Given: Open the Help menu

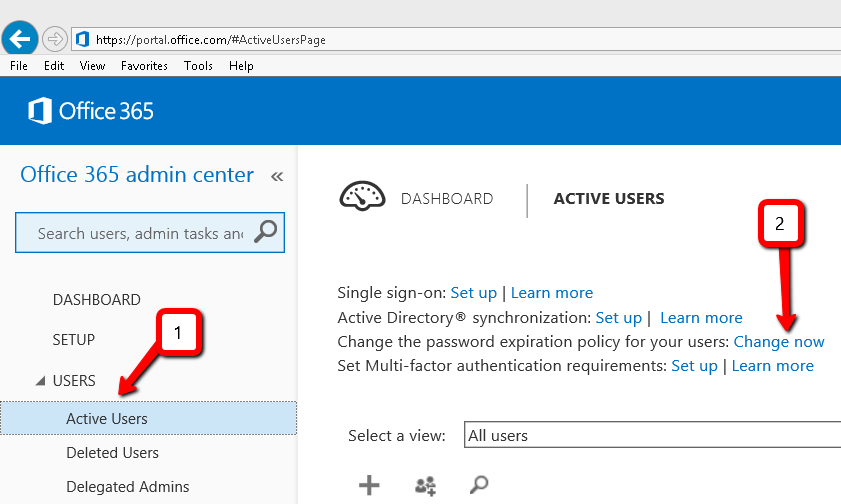Looking at the screenshot, I should 241,66.
